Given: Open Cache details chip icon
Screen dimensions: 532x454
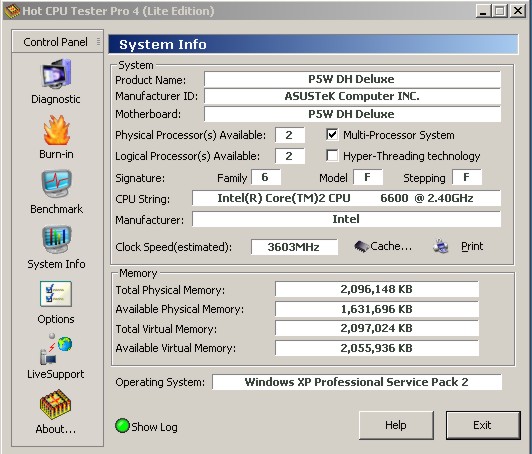Looking at the screenshot, I should click(361, 246).
